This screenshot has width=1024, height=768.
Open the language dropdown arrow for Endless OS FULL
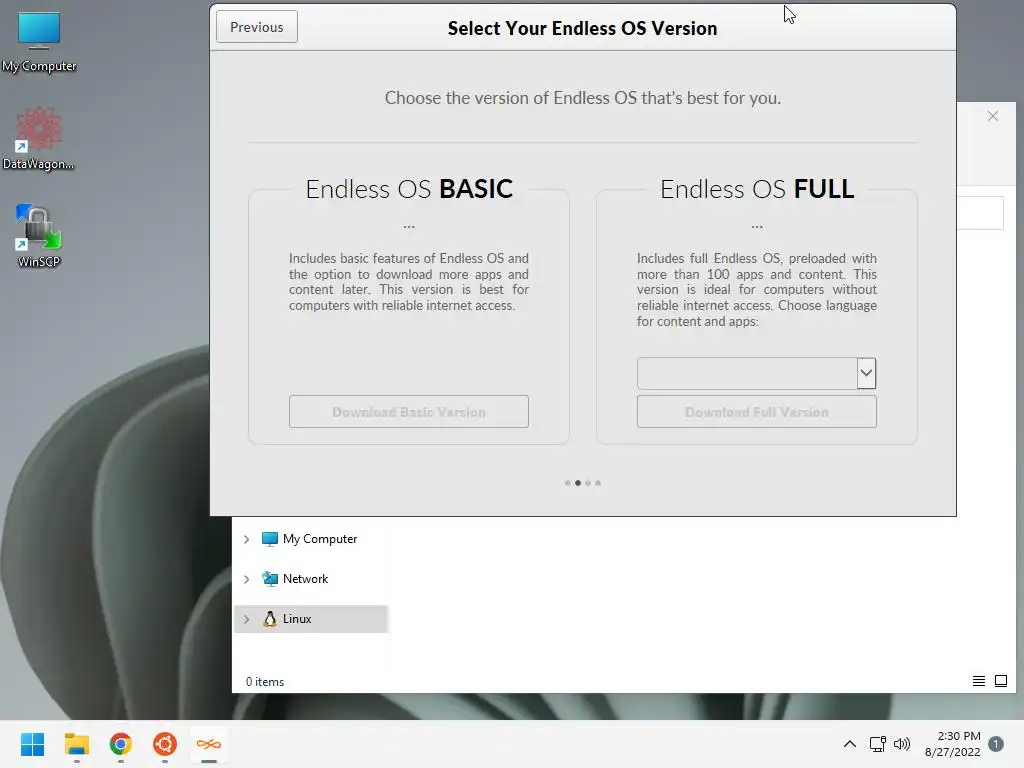click(866, 373)
